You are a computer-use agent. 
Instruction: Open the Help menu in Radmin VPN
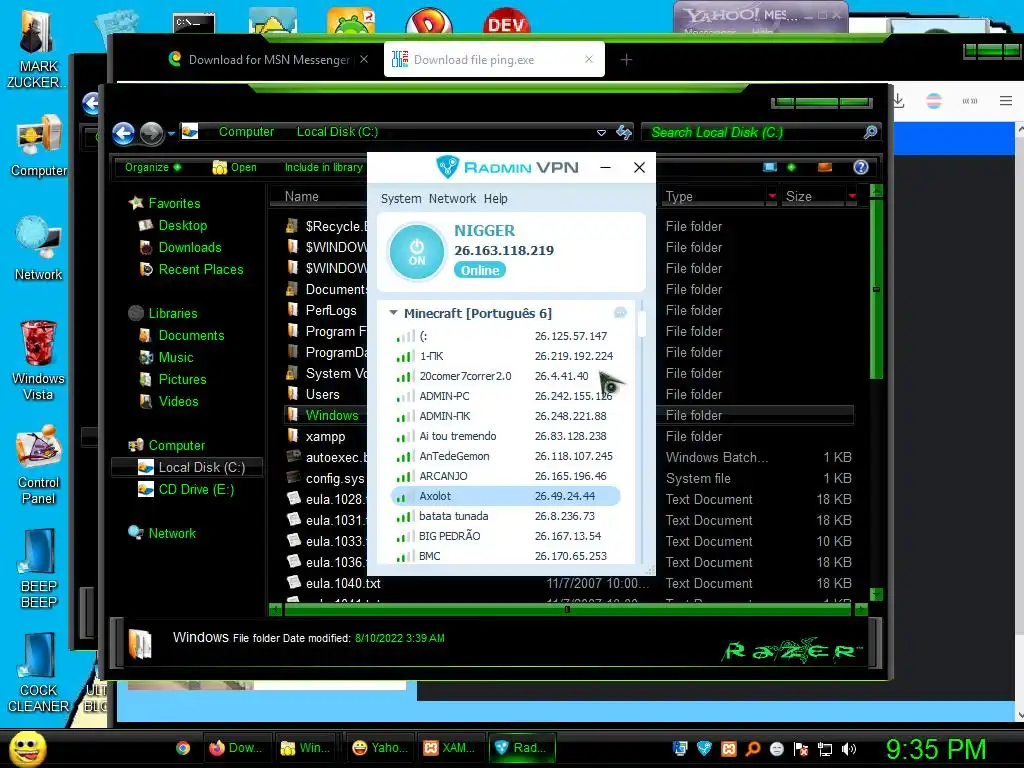[x=495, y=199]
